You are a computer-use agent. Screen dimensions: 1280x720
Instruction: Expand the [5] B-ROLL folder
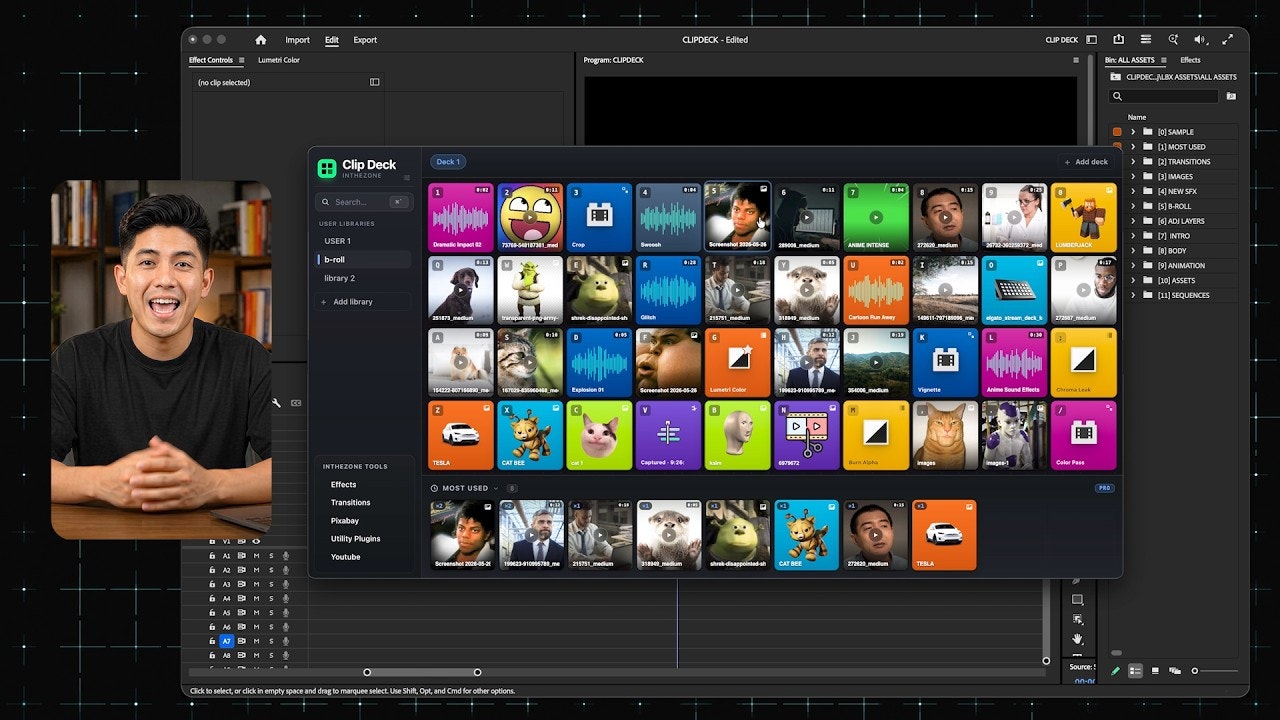click(1133, 206)
